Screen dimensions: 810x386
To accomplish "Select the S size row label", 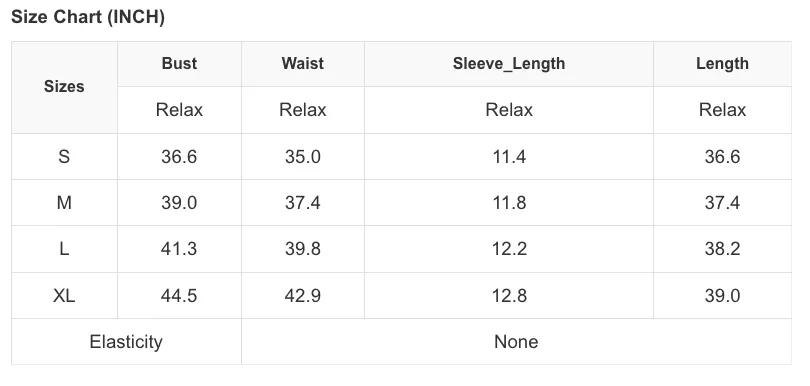I will coord(64,156).
